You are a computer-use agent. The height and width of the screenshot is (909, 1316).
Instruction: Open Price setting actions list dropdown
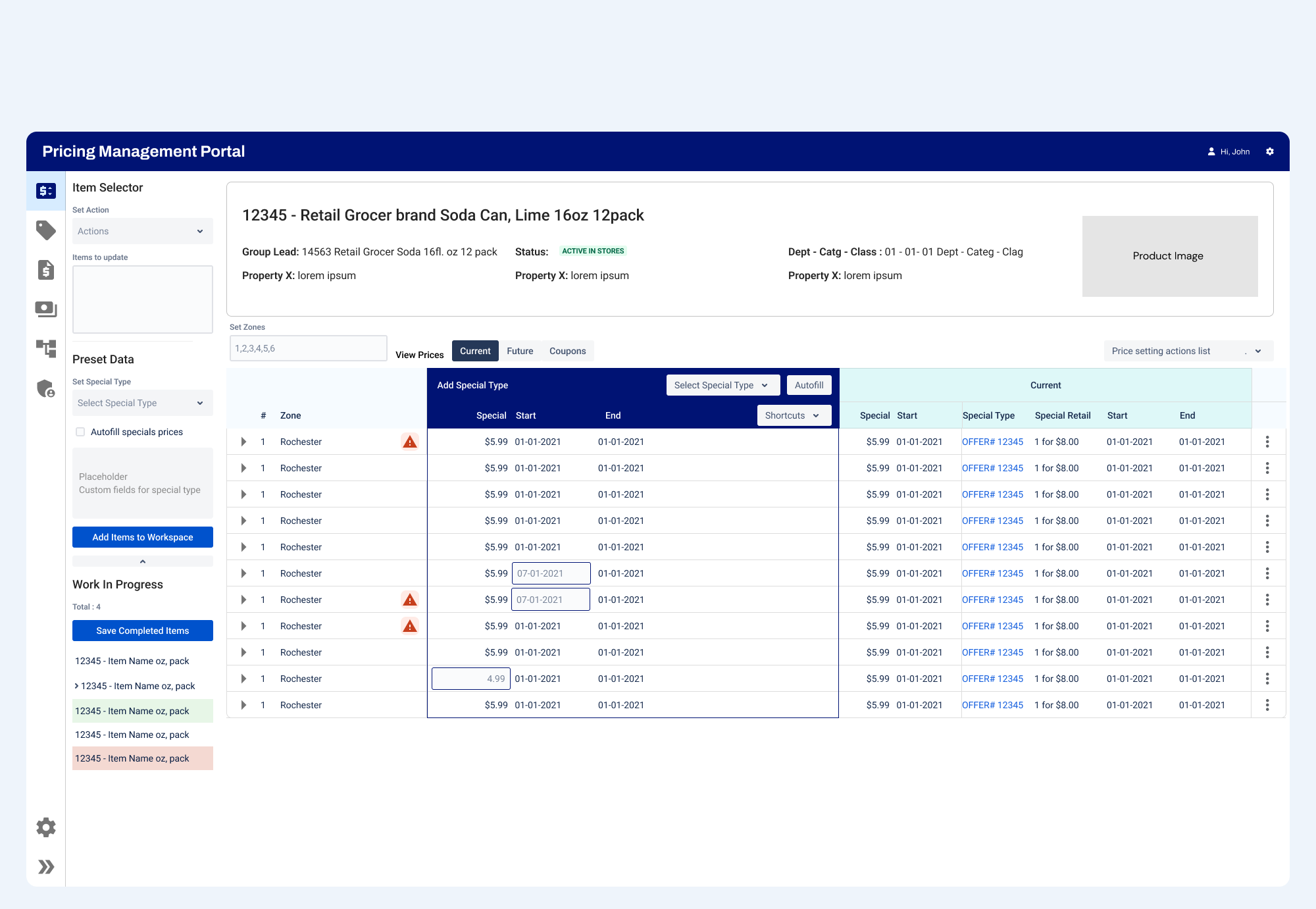pyautogui.click(x=1188, y=351)
